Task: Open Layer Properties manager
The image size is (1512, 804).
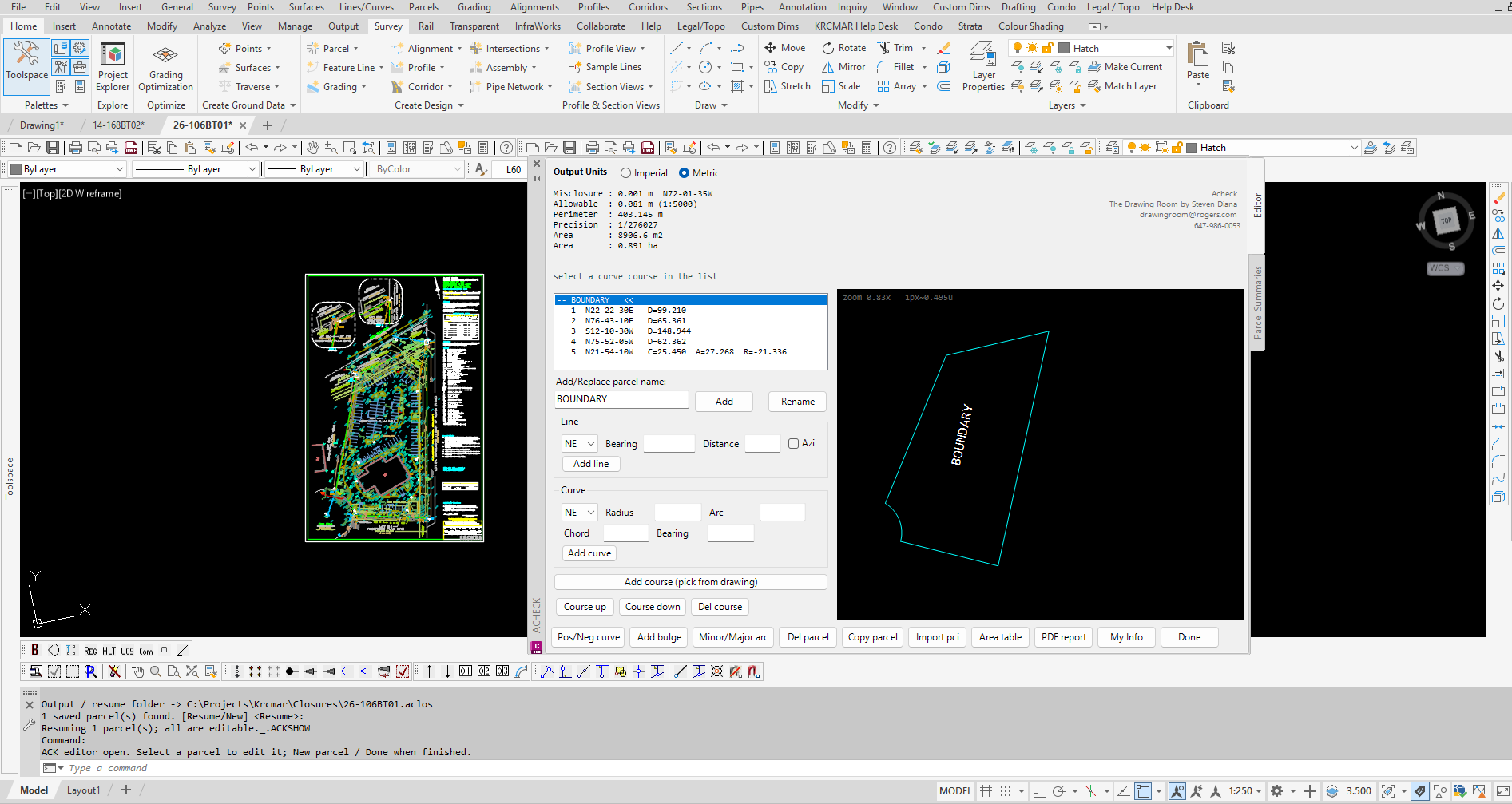Action: click(x=983, y=67)
